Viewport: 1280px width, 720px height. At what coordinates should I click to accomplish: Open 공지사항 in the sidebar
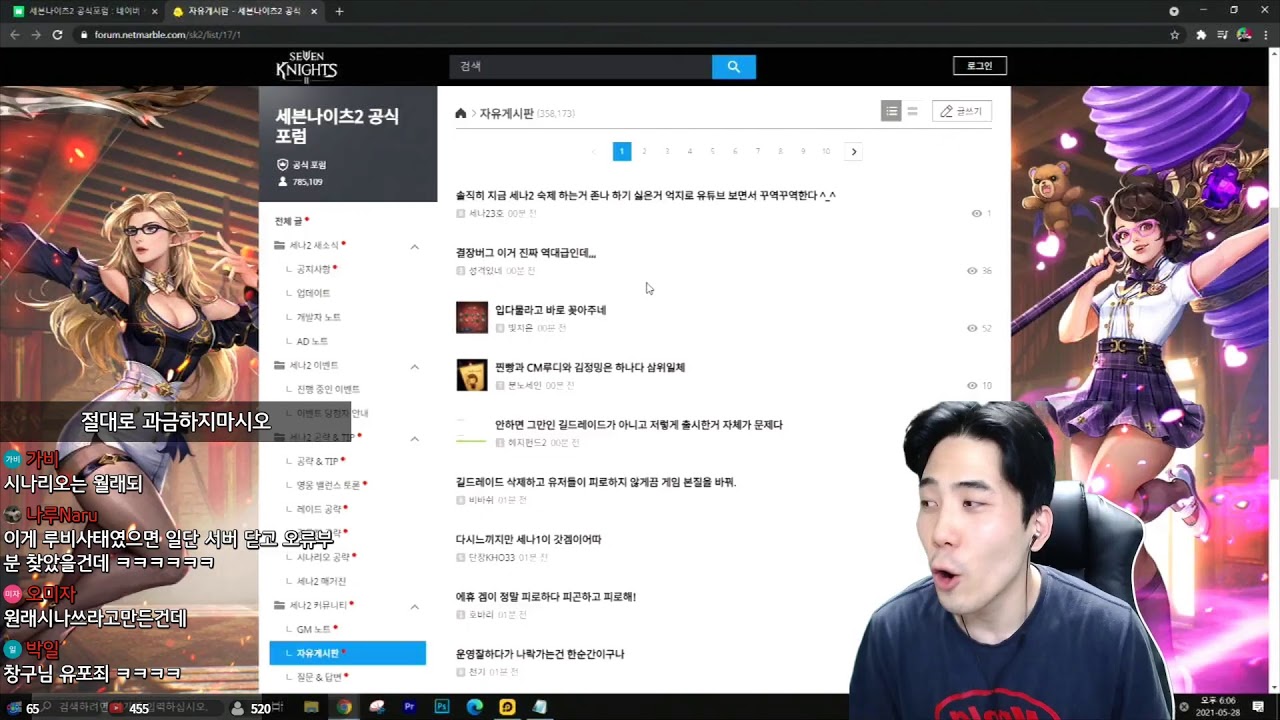[x=313, y=269]
